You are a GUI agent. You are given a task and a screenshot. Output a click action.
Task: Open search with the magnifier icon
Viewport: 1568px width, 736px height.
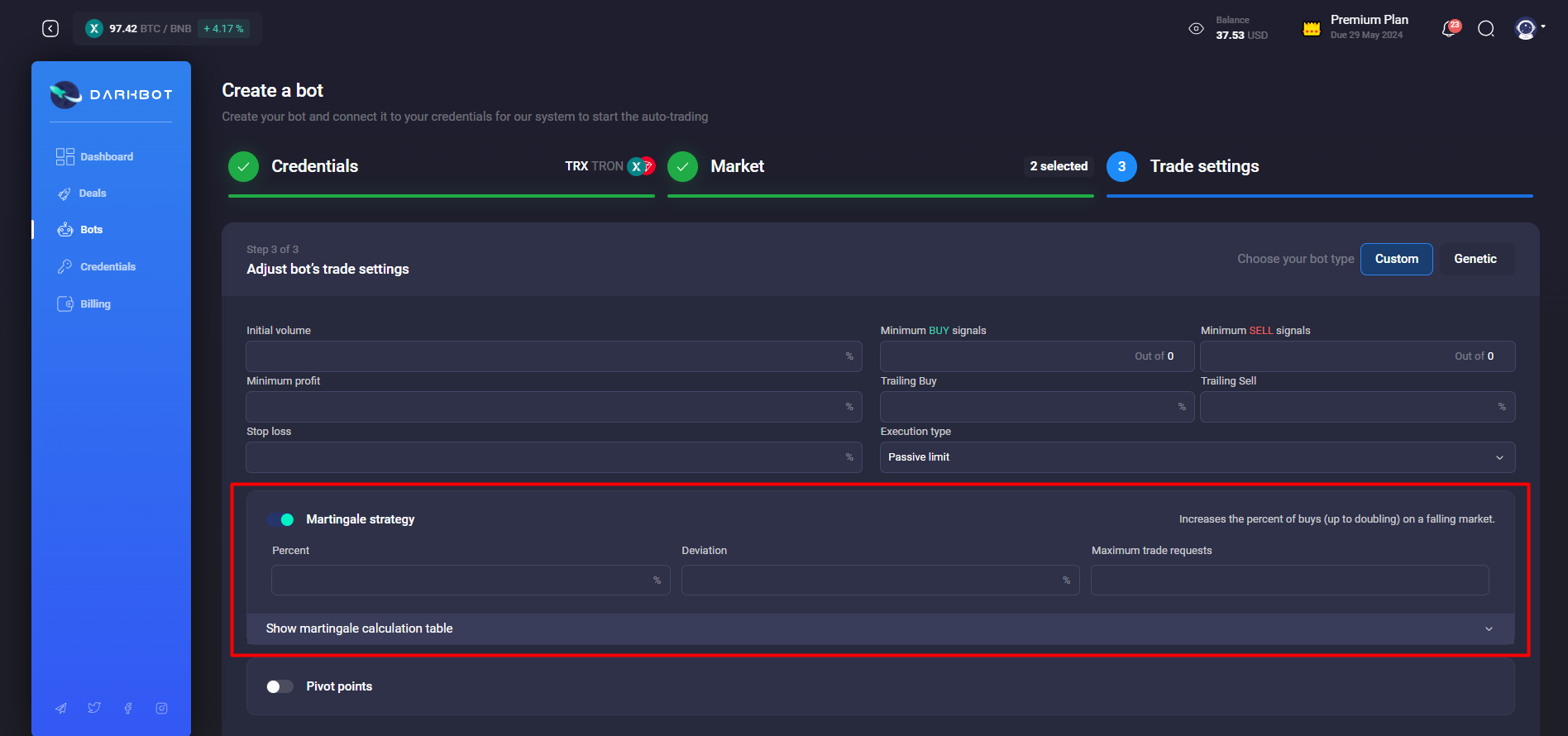pos(1486,29)
